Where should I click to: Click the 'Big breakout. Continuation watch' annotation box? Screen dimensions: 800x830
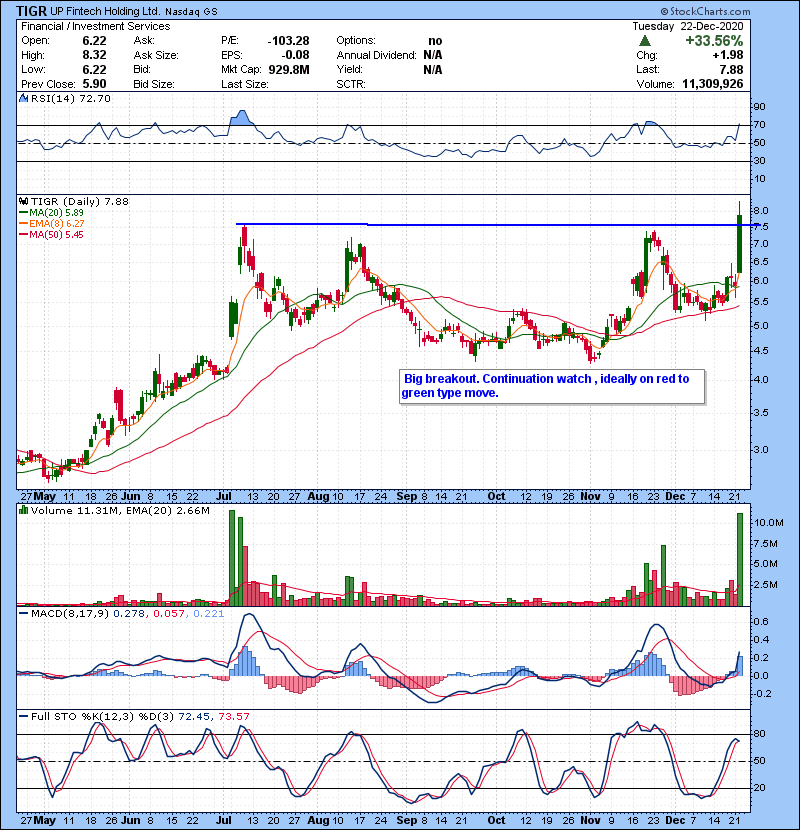552,386
